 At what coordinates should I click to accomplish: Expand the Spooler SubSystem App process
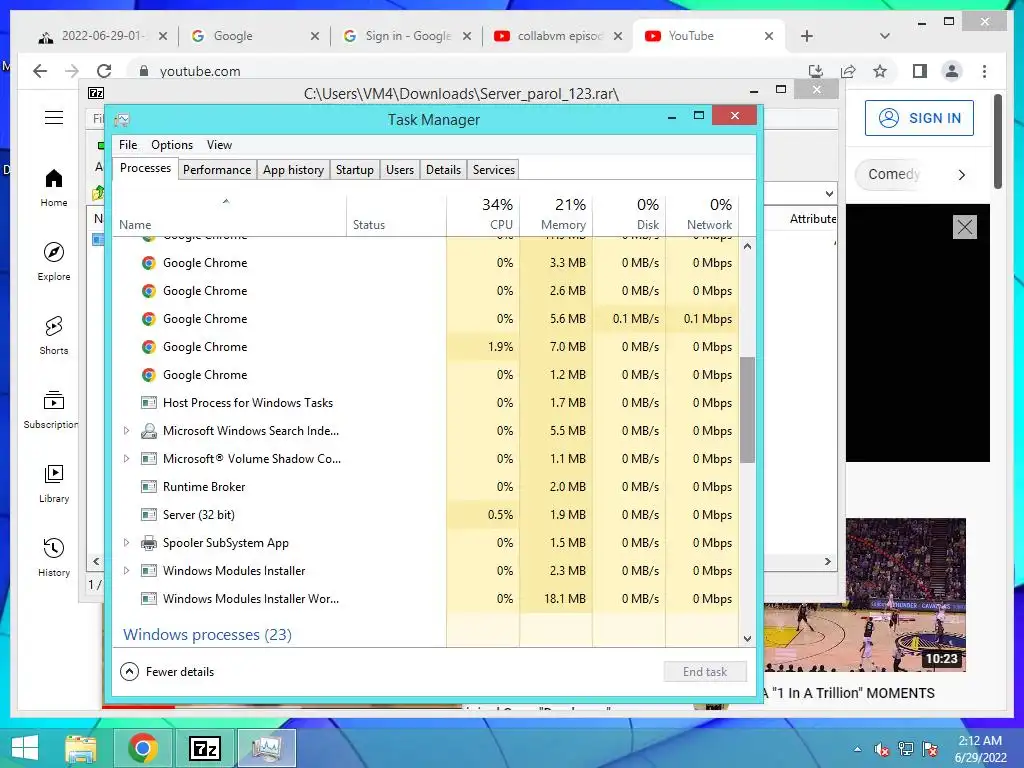(127, 543)
